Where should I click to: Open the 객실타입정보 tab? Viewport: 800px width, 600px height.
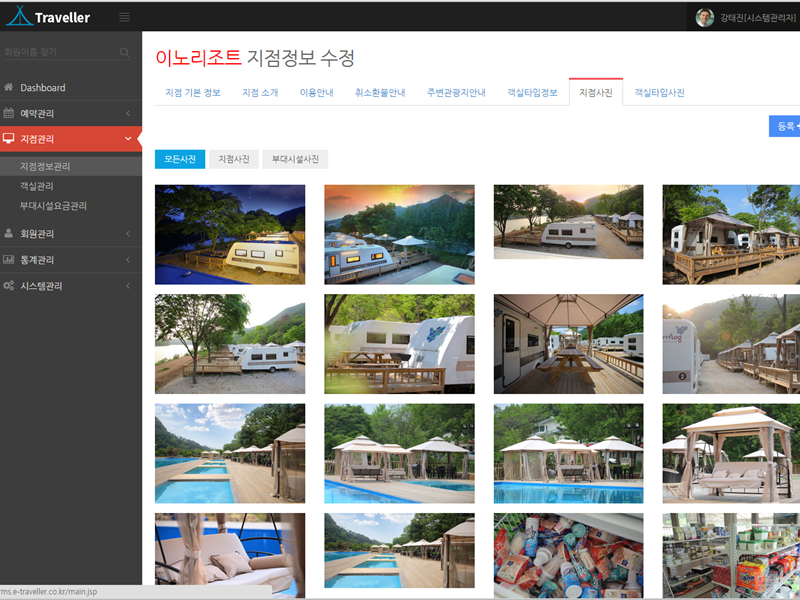point(532,92)
